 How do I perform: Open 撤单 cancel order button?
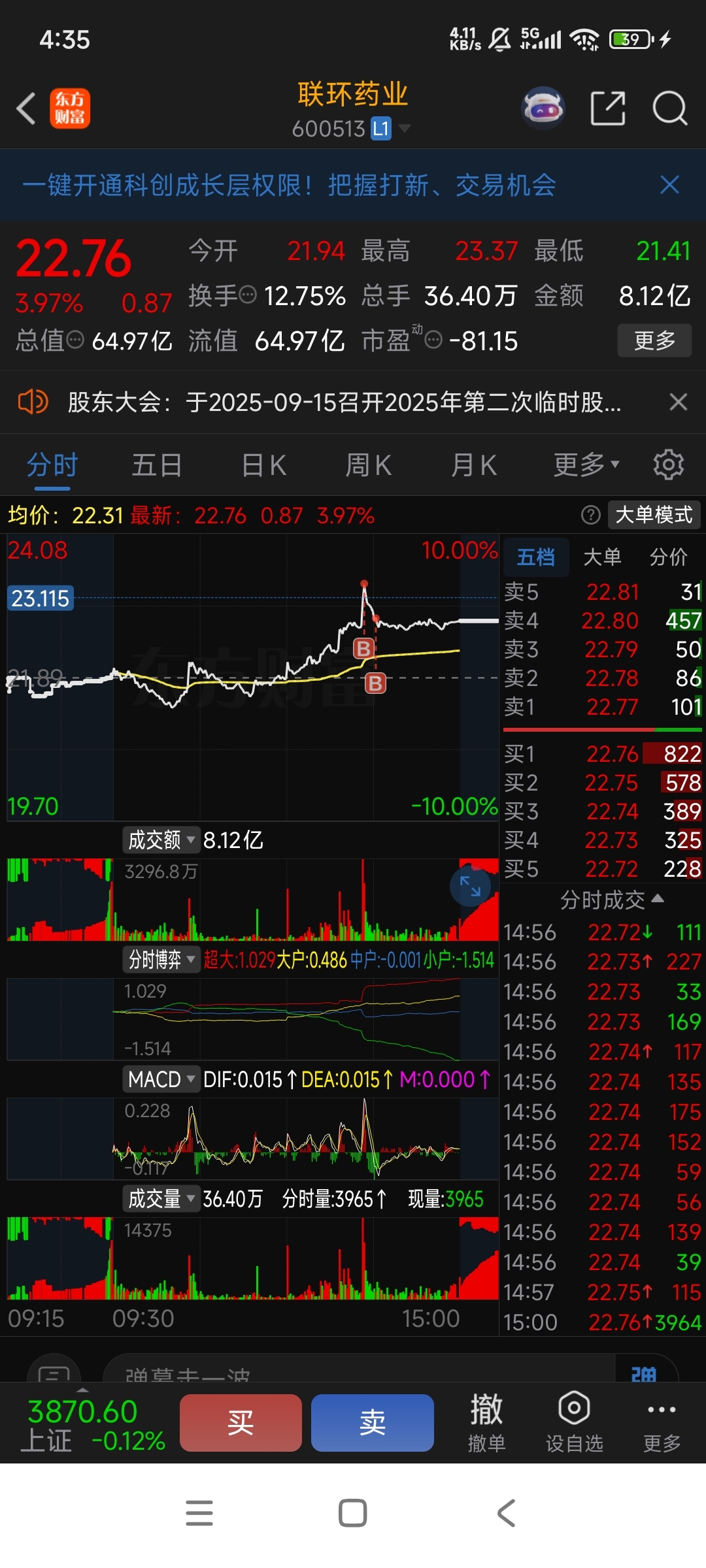click(x=486, y=1422)
